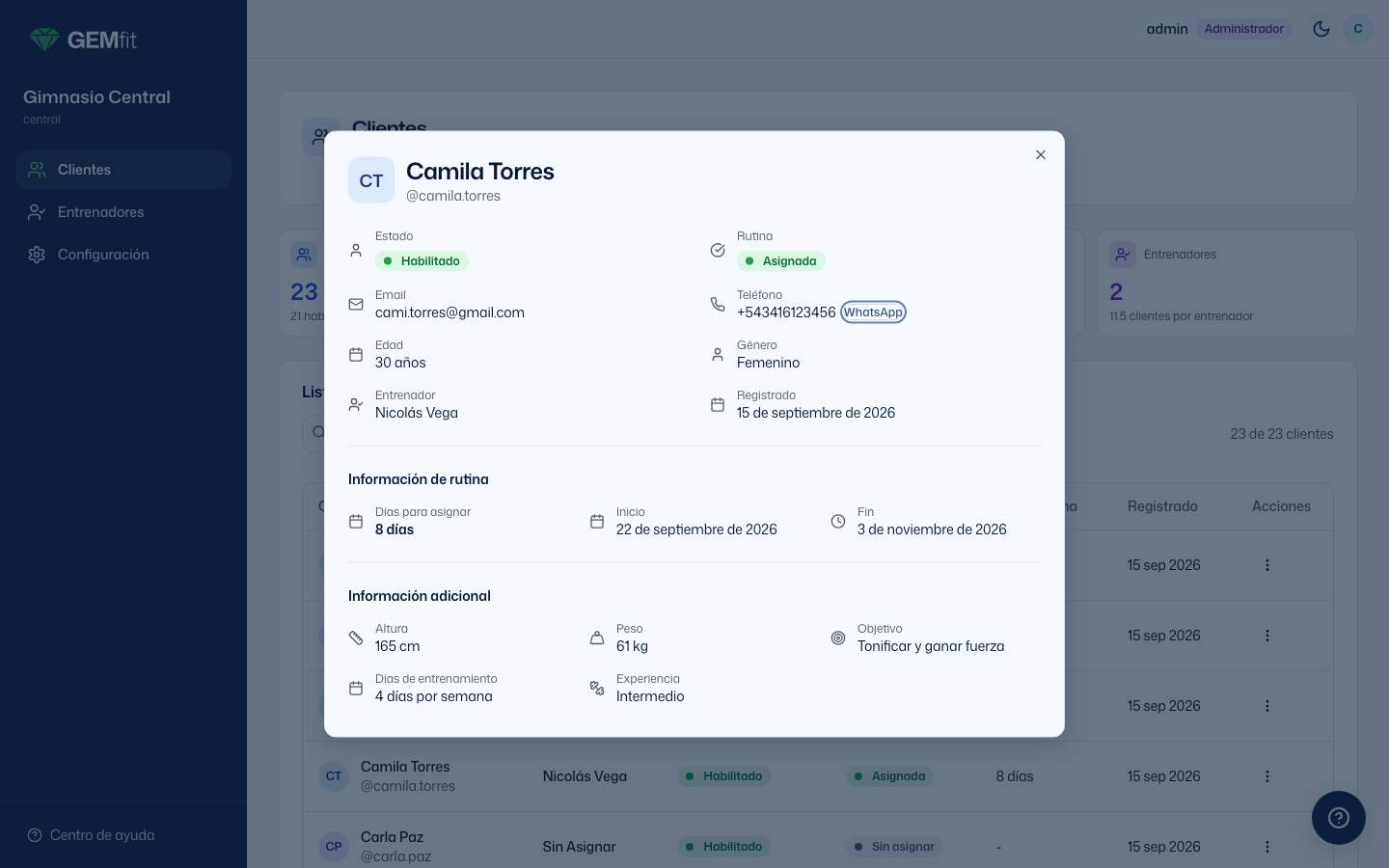Click trainer icon beside Entrenador
Screen dimensions: 1389x868
[x=356, y=405]
